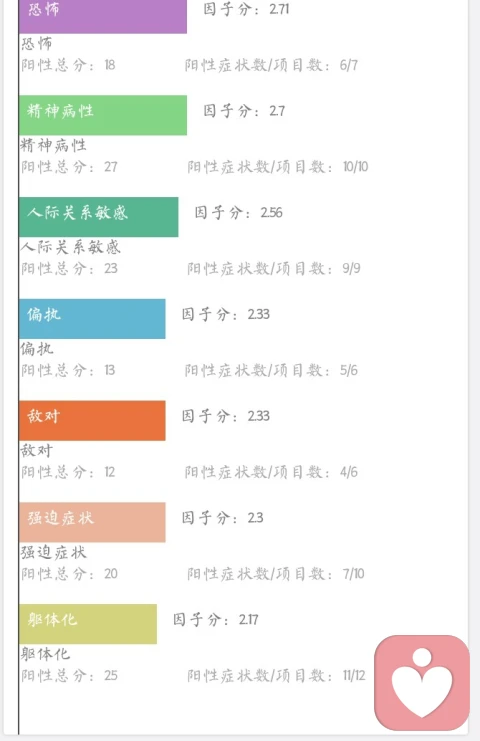
Task: Open the black 偏执 heading below blue bar
Action: coord(37,349)
